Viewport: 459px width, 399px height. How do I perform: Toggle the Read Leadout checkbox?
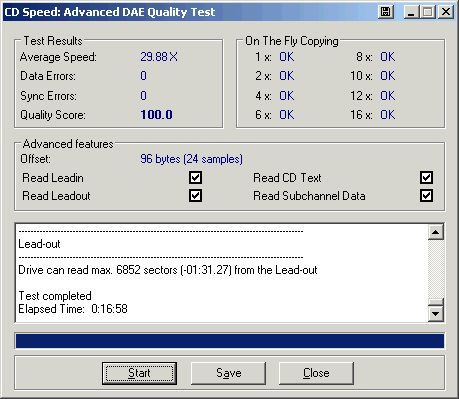coord(195,196)
